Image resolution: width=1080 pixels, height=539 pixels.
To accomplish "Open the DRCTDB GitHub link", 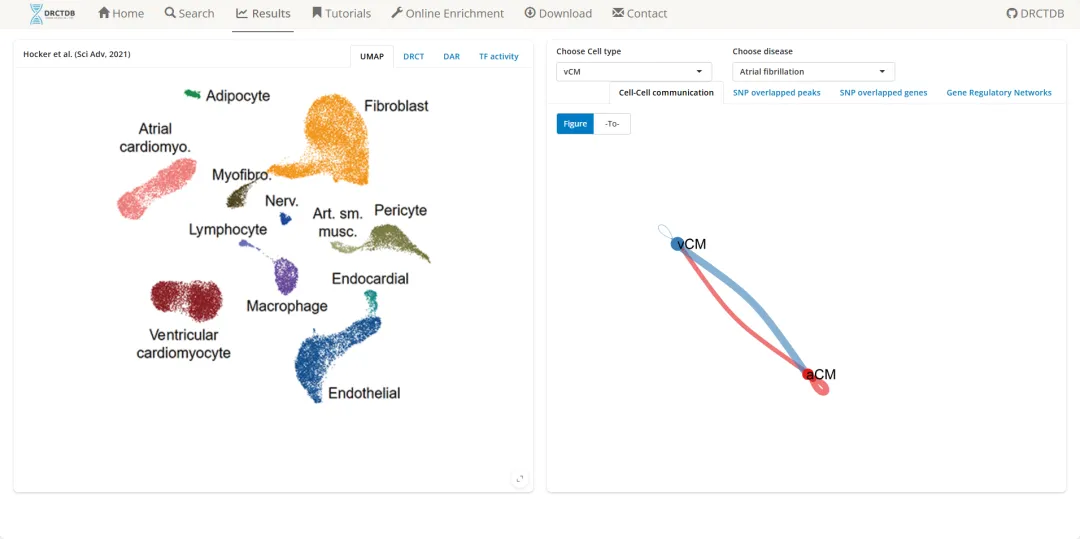I will [1037, 14].
